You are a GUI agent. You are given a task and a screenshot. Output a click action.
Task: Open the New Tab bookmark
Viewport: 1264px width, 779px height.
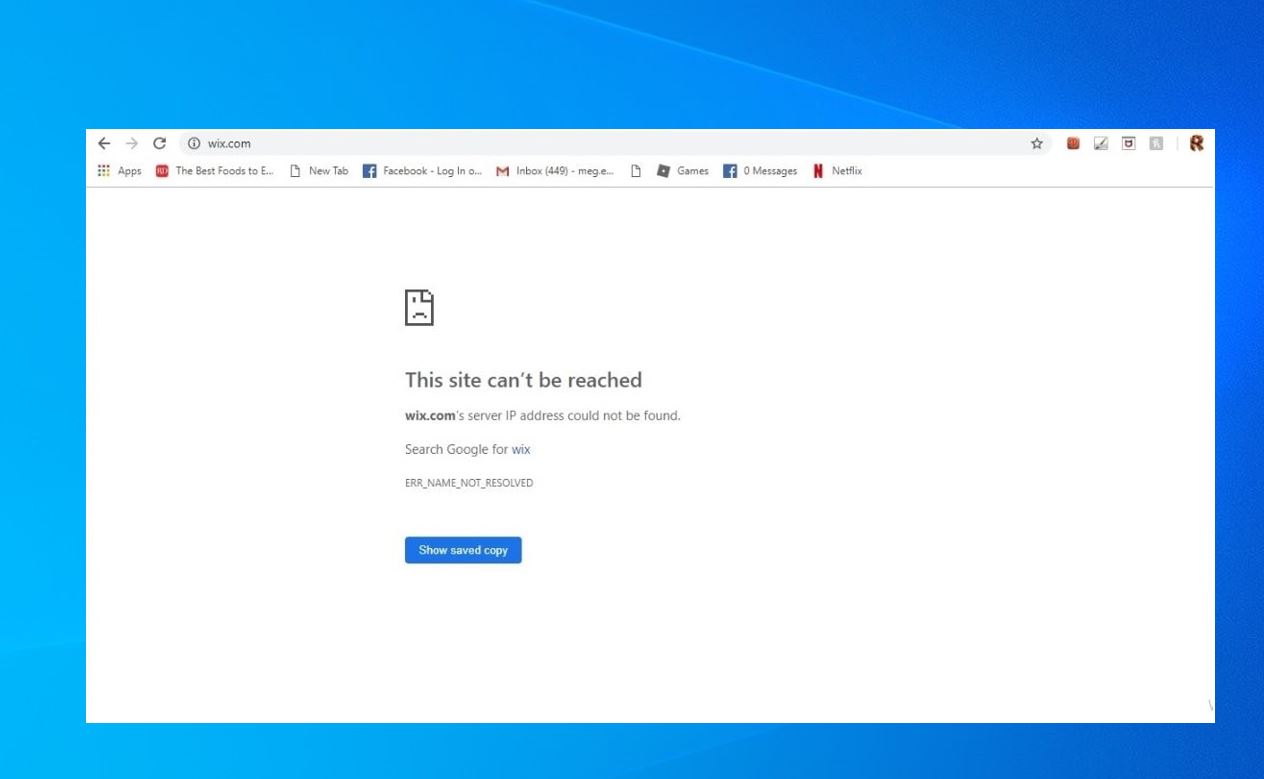coord(319,171)
